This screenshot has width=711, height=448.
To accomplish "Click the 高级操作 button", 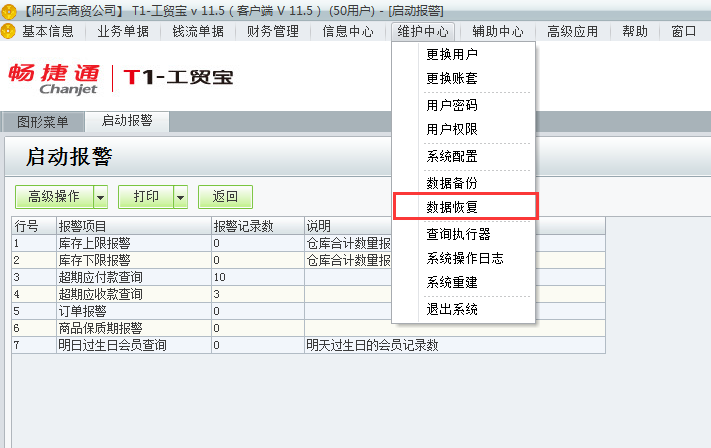I will pos(54,197).
